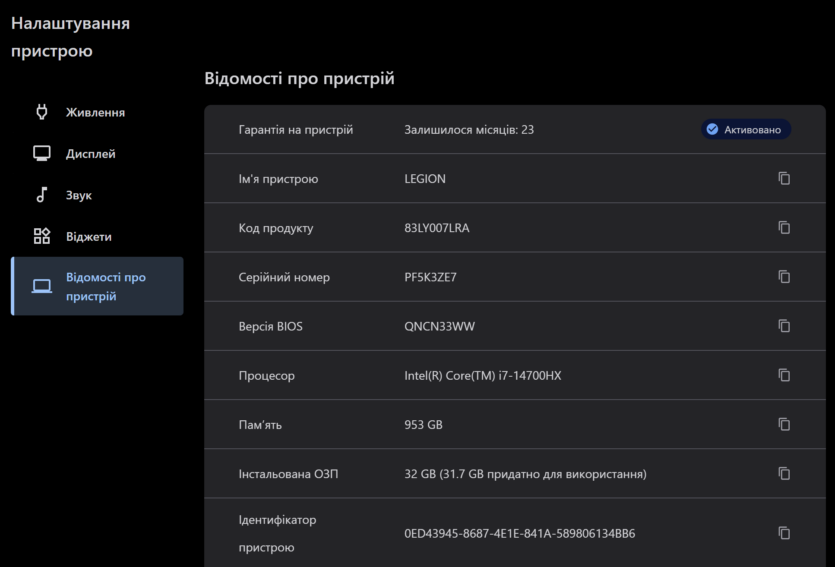Open the Живлення power settings

point(97,112)
